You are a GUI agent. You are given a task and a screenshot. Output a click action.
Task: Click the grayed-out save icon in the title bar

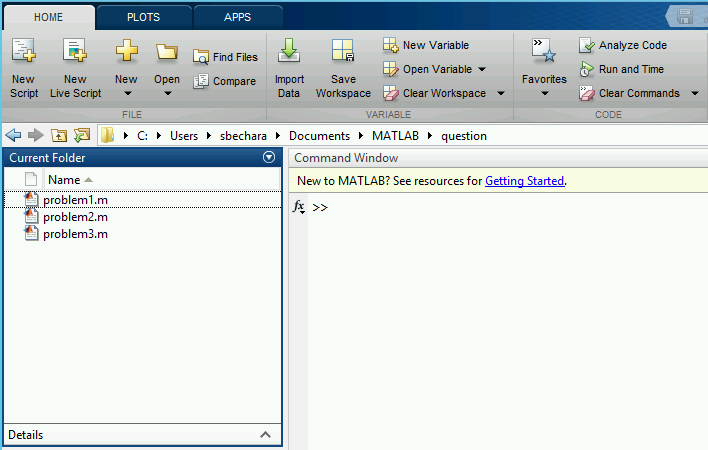pyautogui.click(x=685, y=16)
